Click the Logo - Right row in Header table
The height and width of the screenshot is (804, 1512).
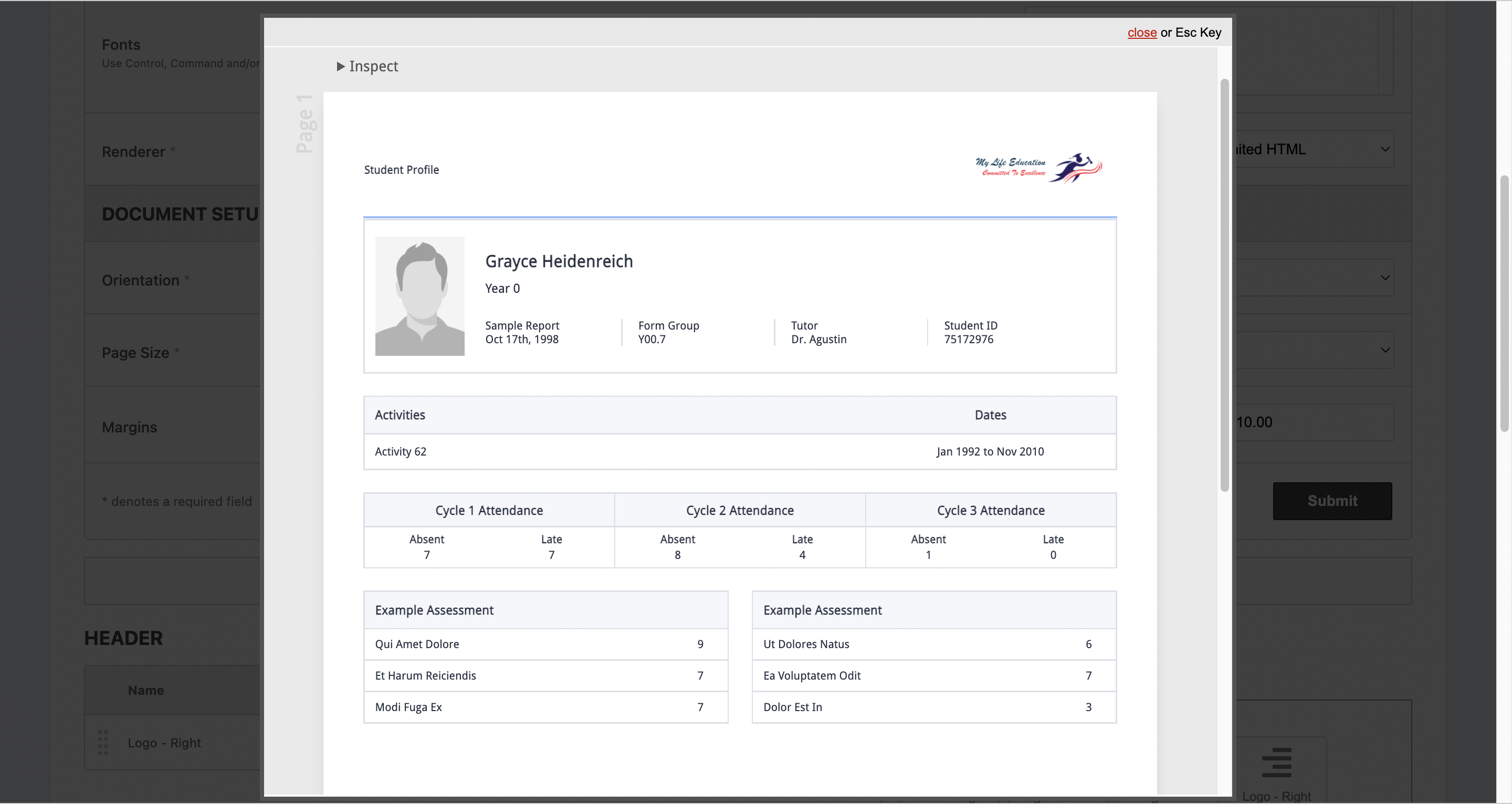173,743
